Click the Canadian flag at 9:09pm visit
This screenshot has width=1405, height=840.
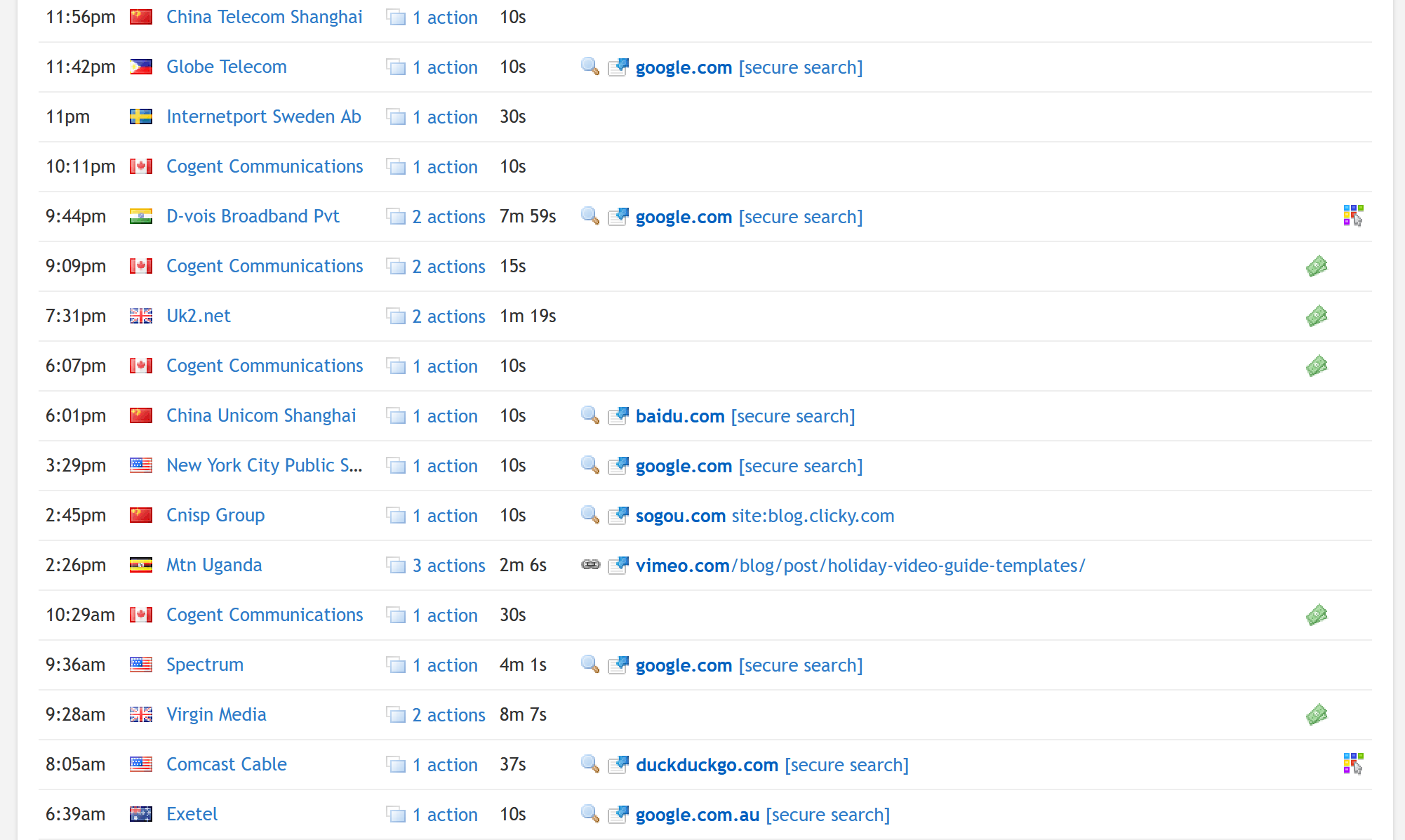click(x=141, y=266)
